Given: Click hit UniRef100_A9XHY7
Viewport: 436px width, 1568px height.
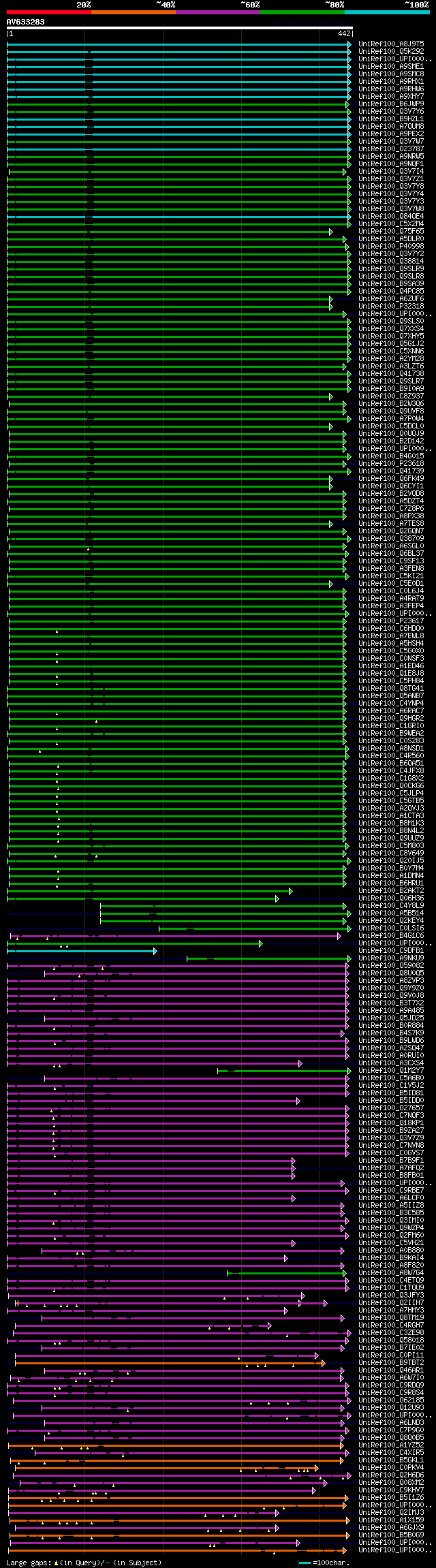Looking at the screenshot, I should tap(391, 96).
